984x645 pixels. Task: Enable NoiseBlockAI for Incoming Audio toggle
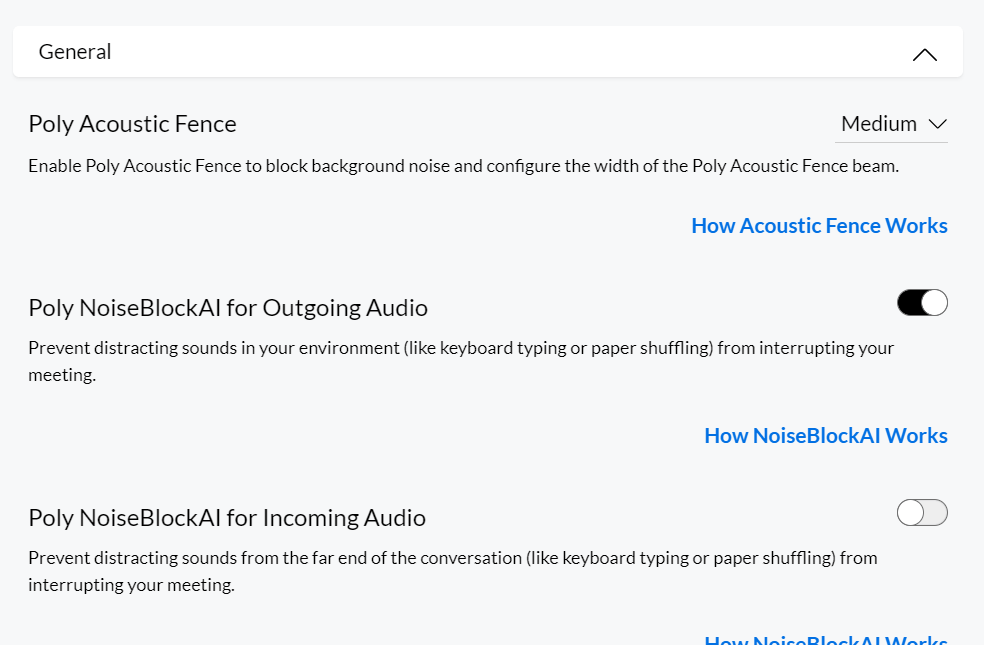click(x=922, y=513)
